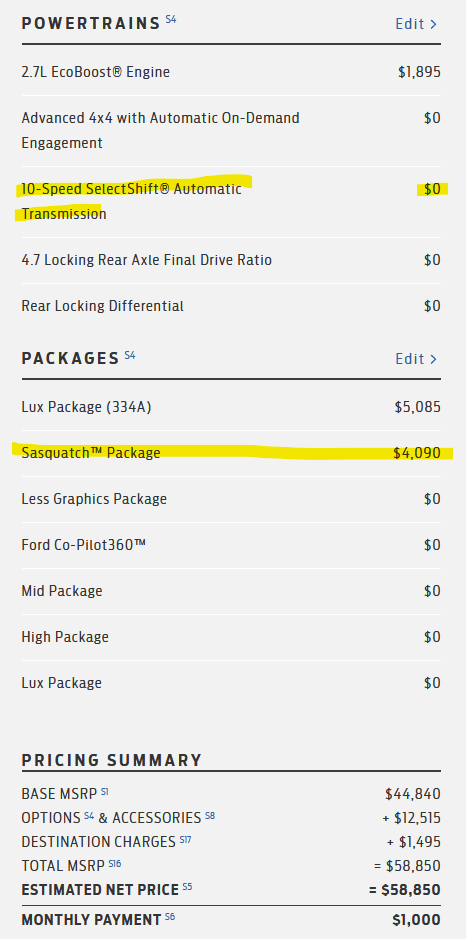Open S4 footnote next to Powertrains heading

point(171,20)
